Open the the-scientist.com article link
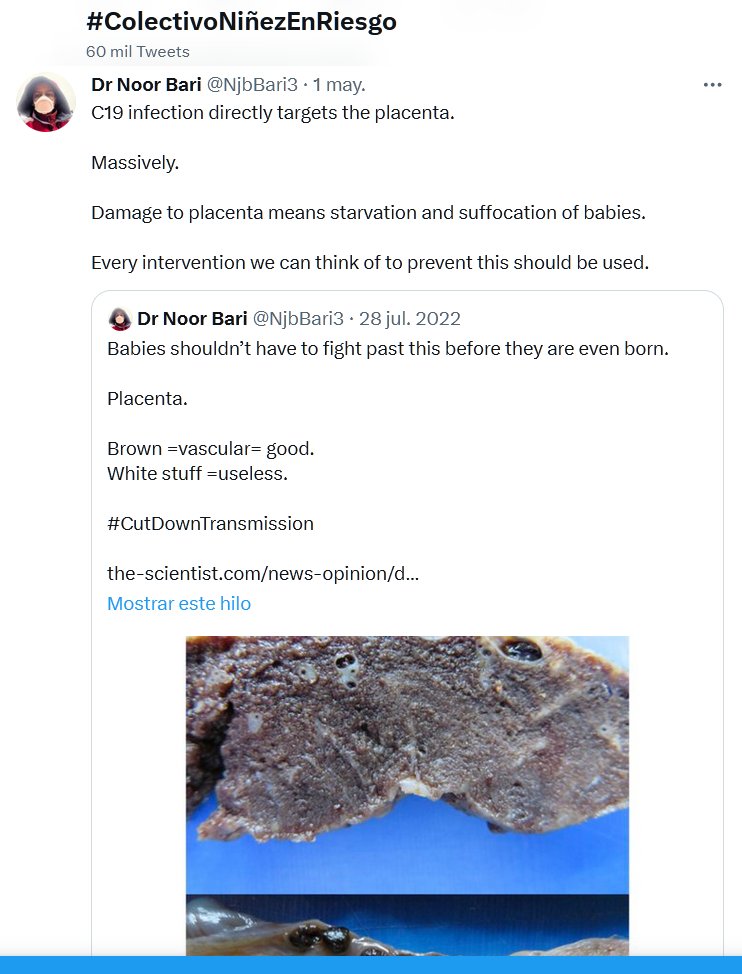Image resolution: width=742 pixels, height=974 pixels. tap(262, 574)
